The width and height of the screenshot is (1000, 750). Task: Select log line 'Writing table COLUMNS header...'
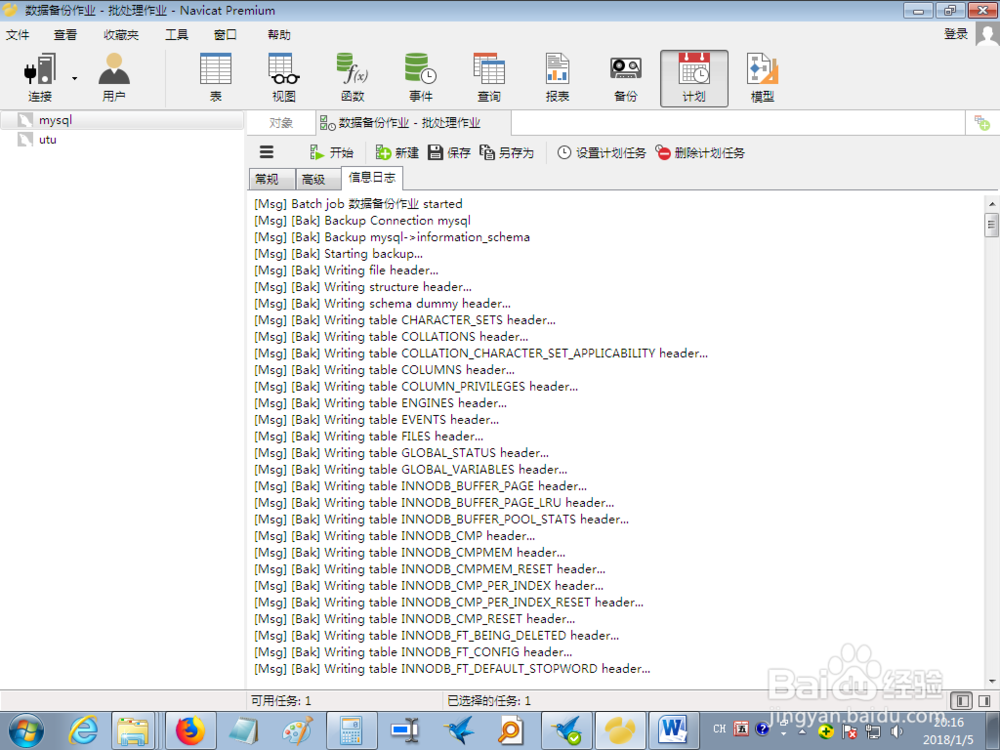(x=384, y=369)
